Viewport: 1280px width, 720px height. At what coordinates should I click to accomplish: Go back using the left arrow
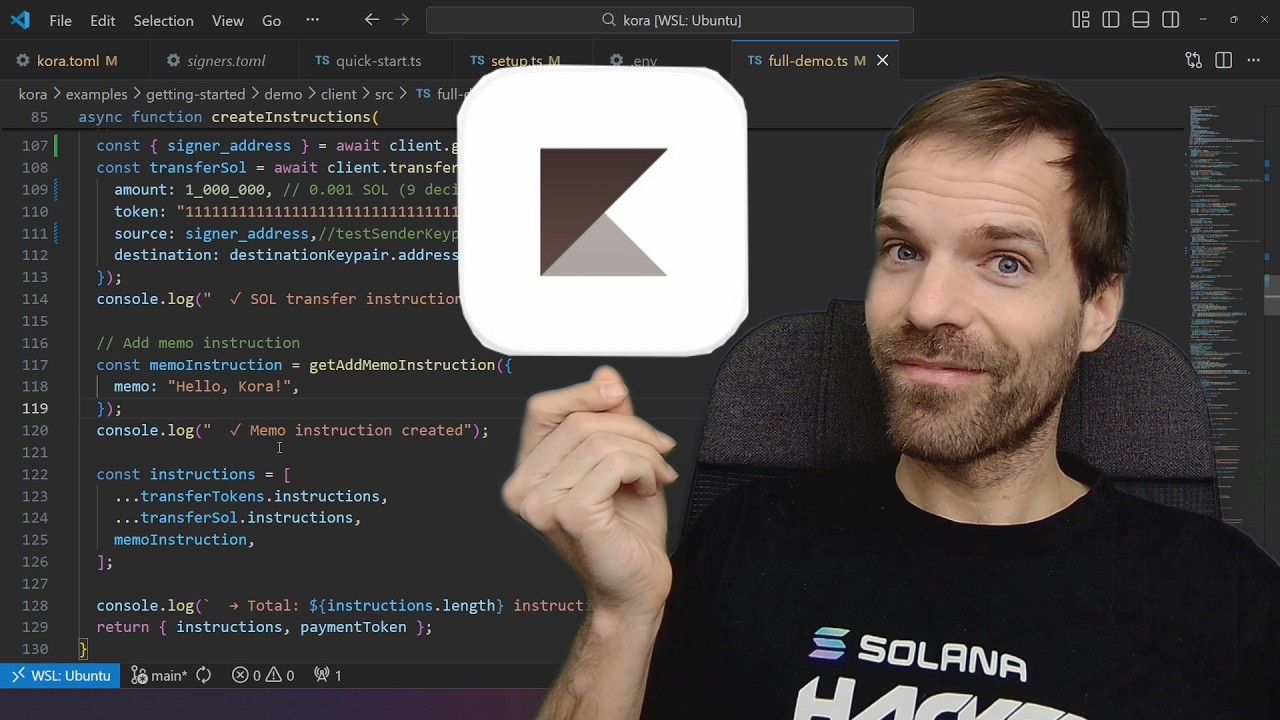coord(372,20)
